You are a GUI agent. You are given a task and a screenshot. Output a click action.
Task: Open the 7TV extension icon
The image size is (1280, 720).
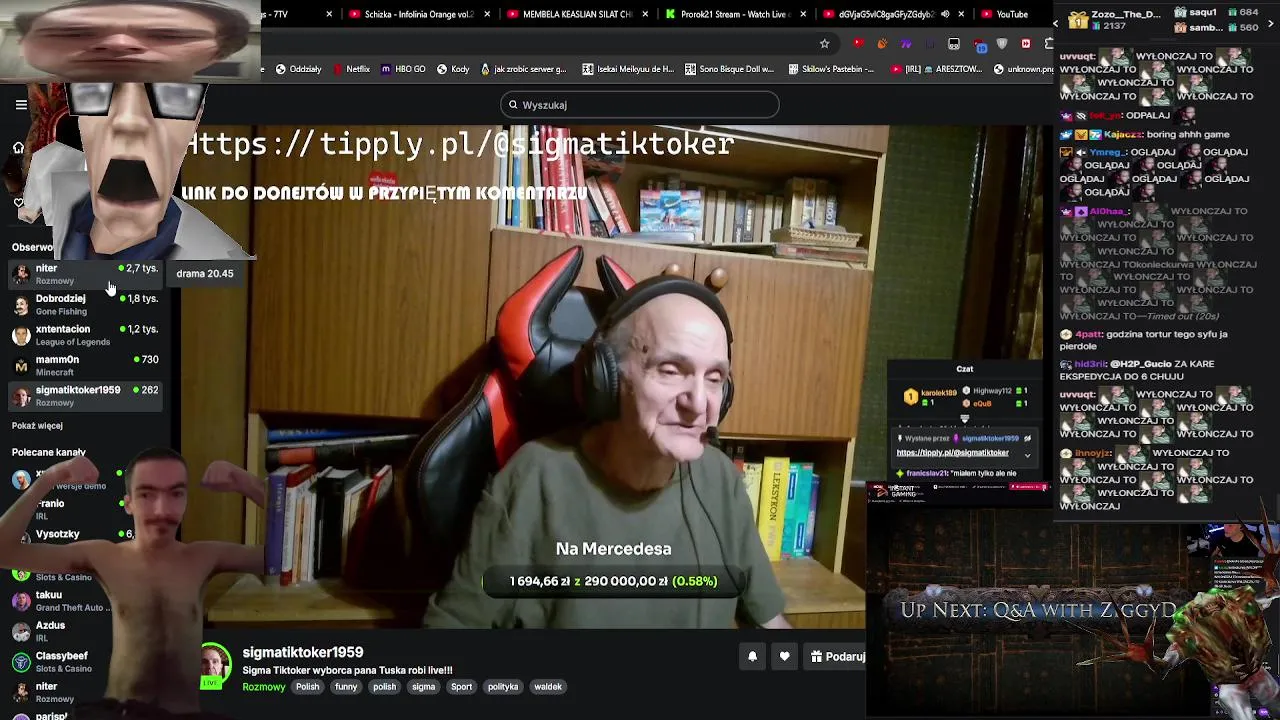[x=905, y=44]
